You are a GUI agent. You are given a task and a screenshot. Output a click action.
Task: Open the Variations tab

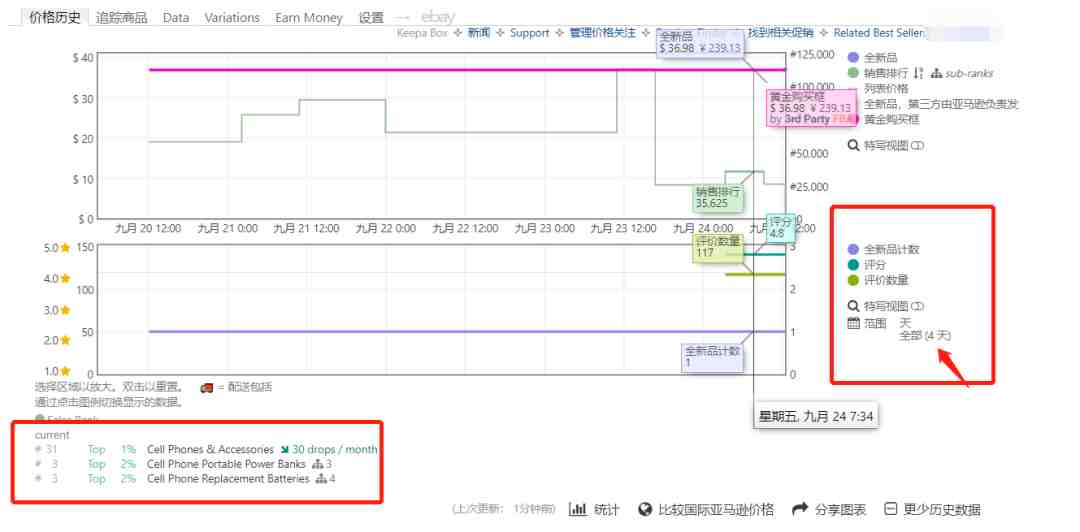click(232, 17)
